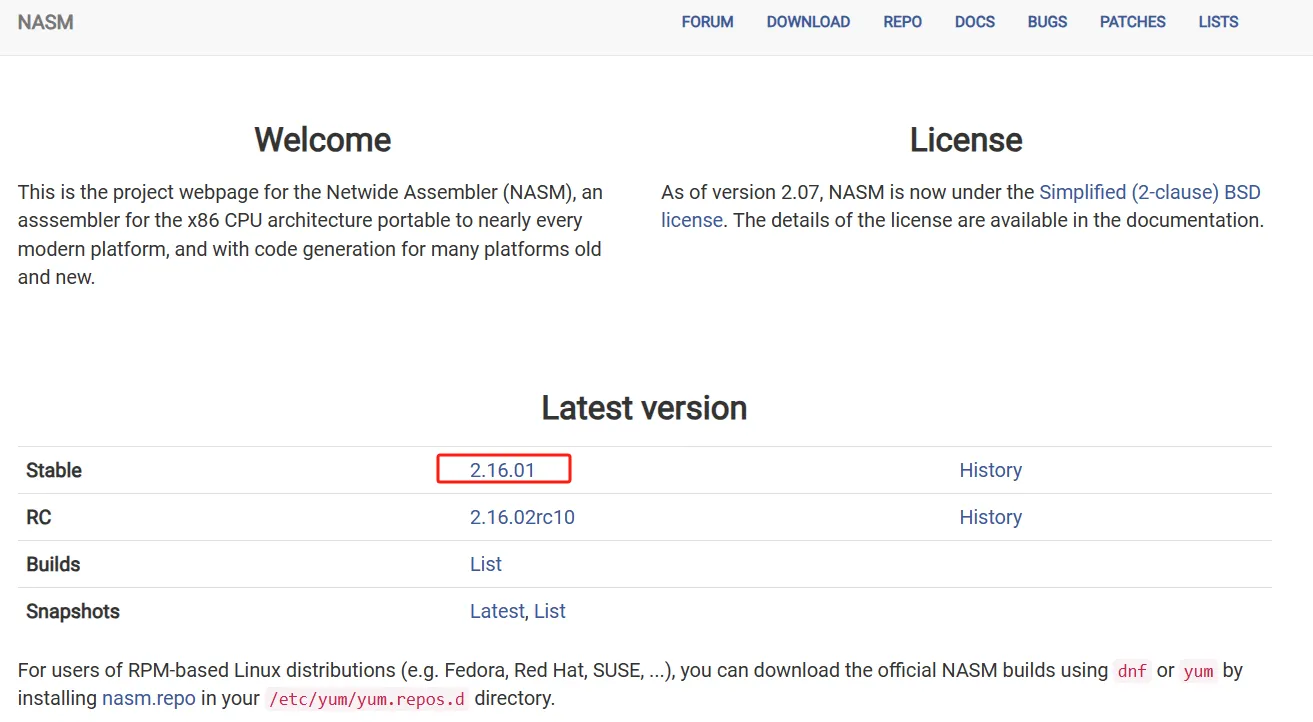The width and height of the screenshot is (1313, 722).
Task: Click the yum code snippet
Action: point(1198,671)
